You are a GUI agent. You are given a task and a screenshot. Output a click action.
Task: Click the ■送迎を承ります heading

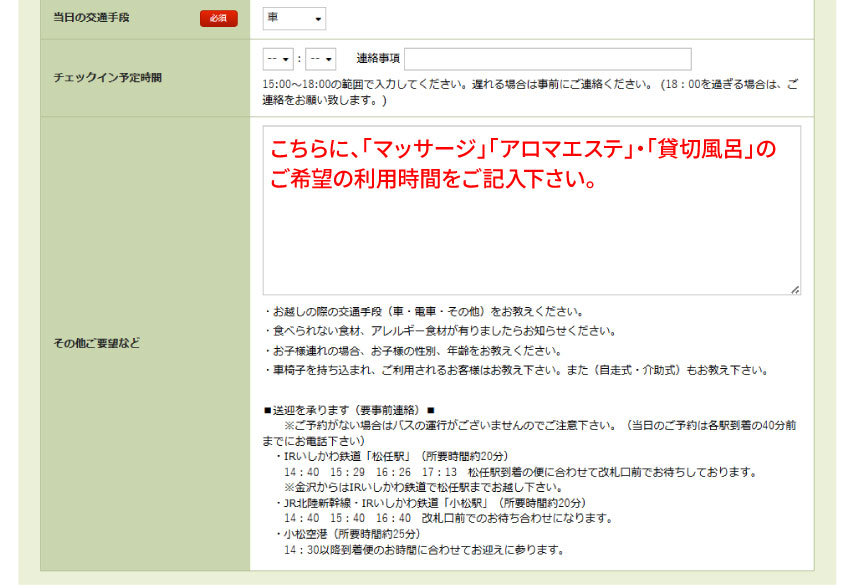click(349, 410)
